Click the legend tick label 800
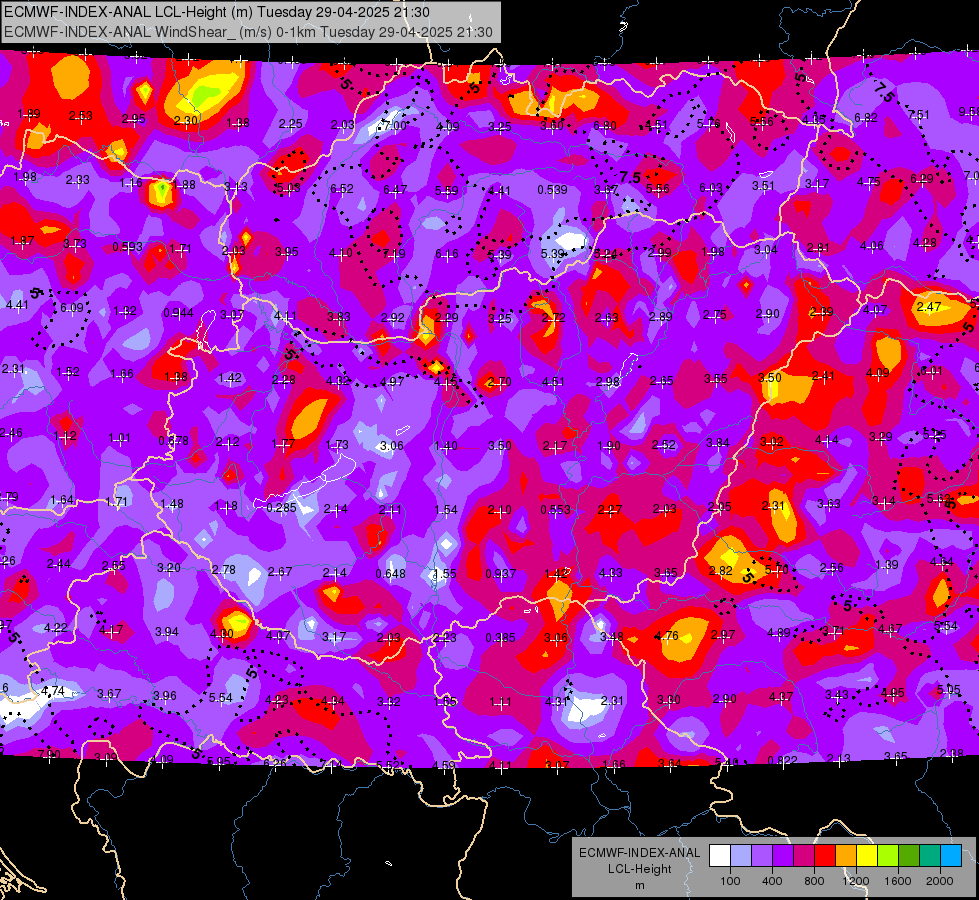This screenshot has width=979, height=900. pyautogui.click(x=814, y=881)
